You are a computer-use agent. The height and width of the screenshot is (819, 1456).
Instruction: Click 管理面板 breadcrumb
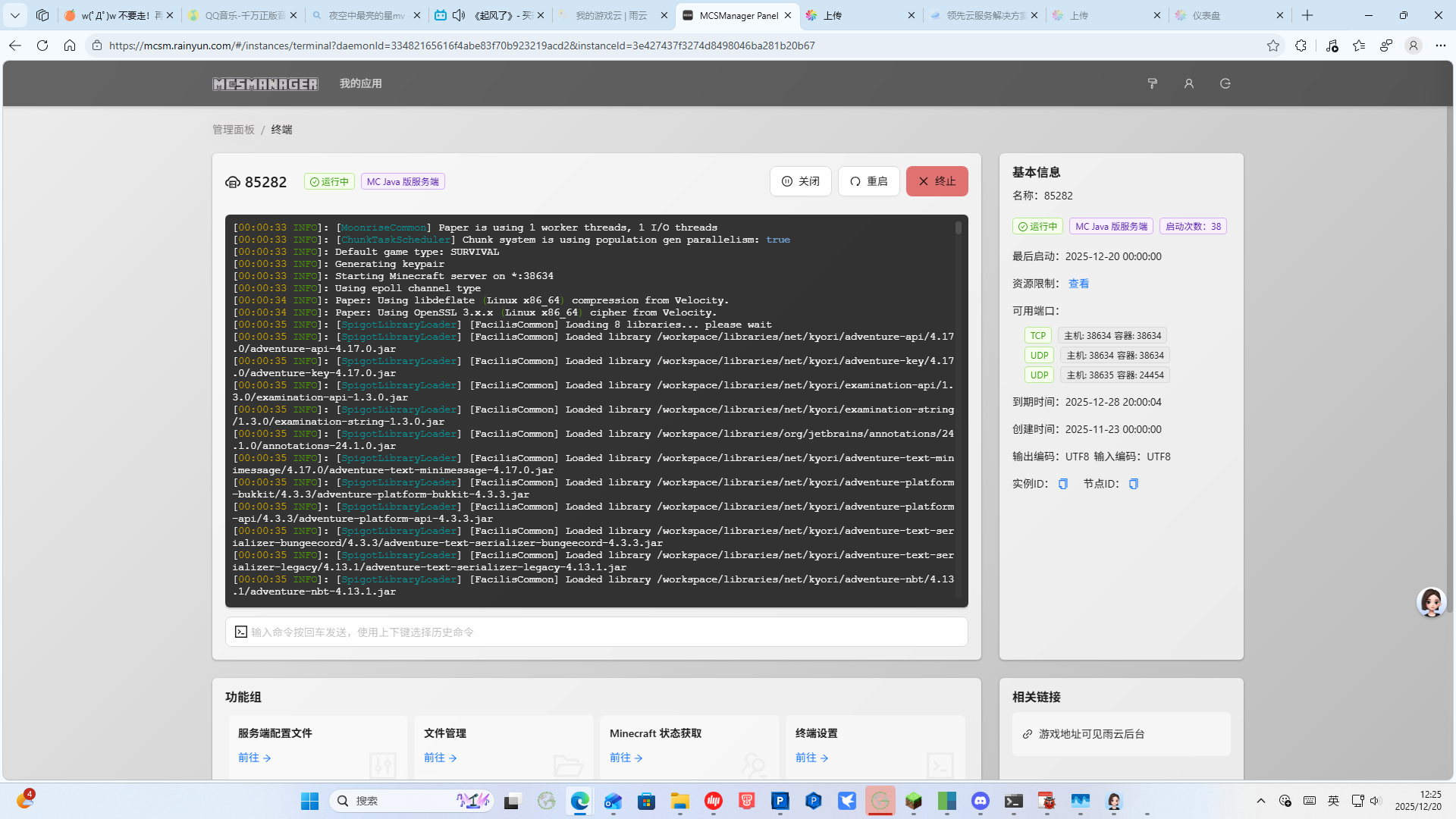click(234, 130)
